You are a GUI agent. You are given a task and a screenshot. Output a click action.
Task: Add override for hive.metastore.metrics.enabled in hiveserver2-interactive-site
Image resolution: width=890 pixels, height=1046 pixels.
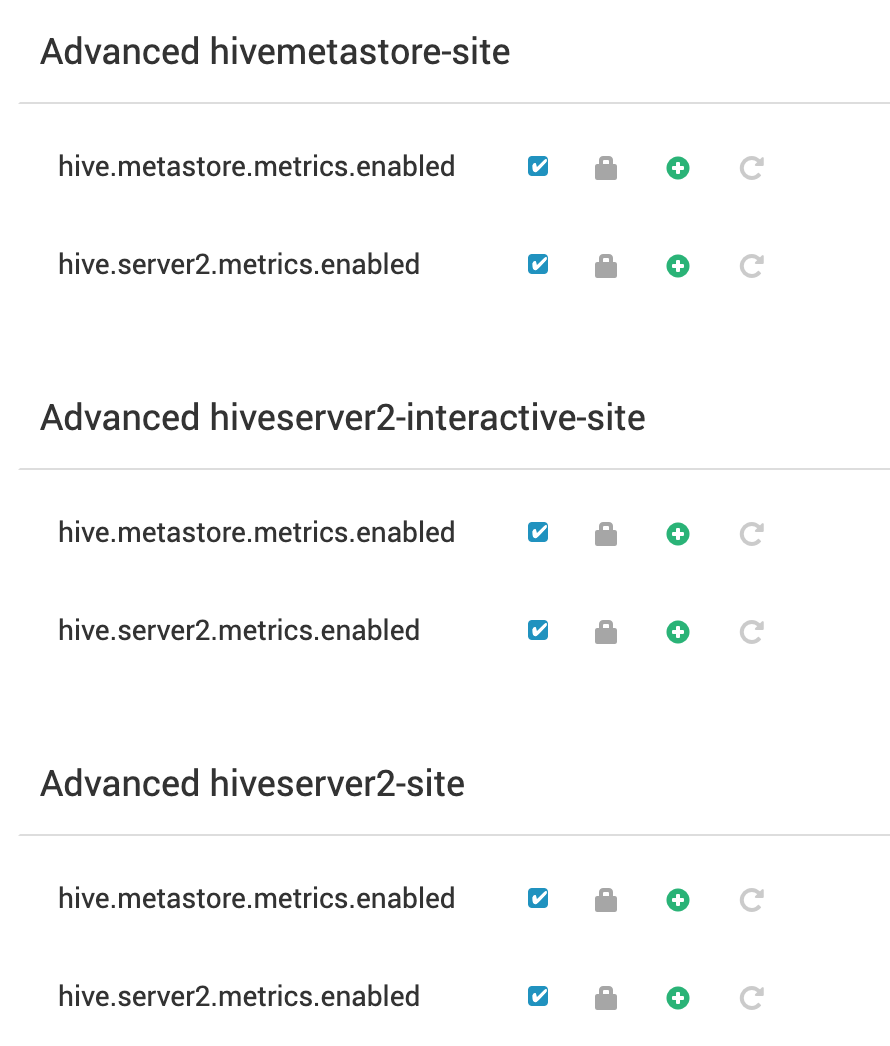[677, 533]
